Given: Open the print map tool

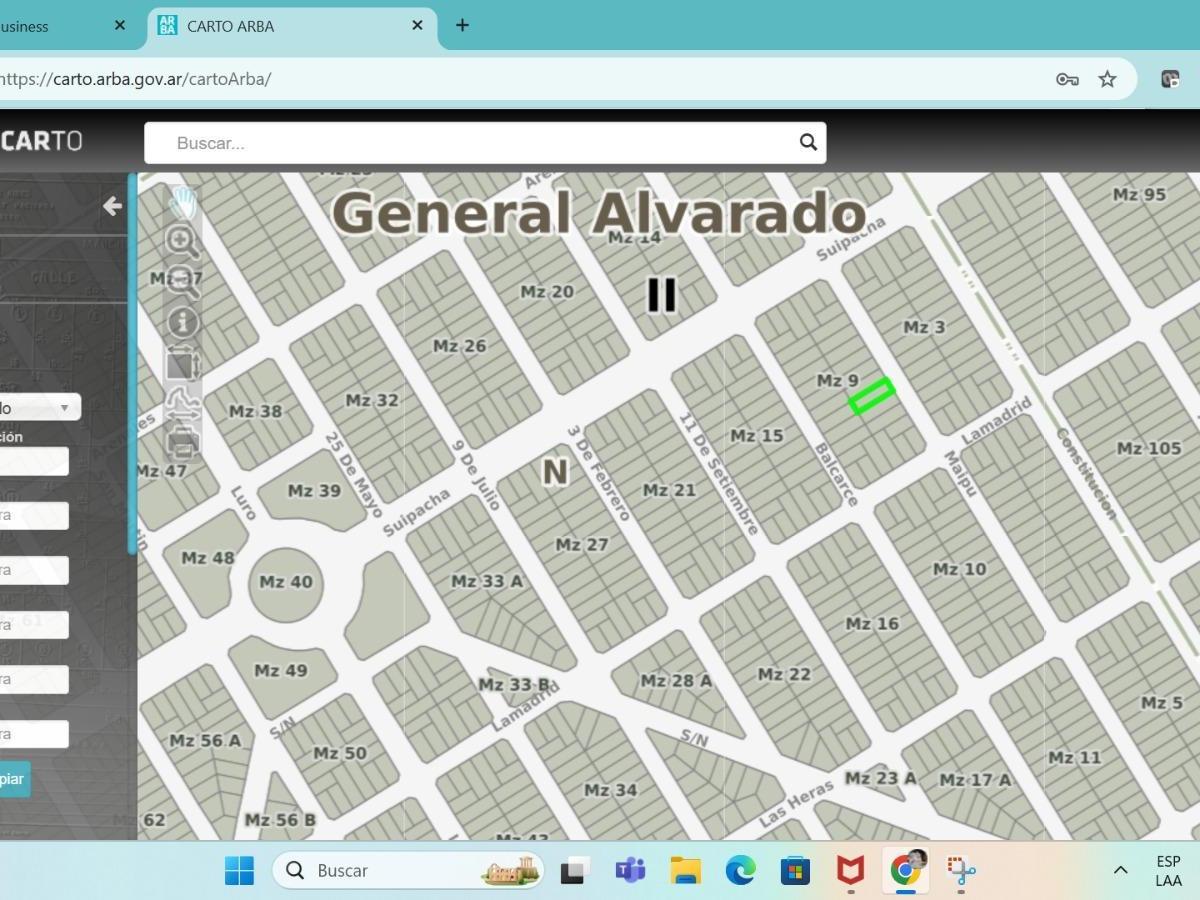Looking at the screenshot, I should pyautogui.click(x=183, y=442).
